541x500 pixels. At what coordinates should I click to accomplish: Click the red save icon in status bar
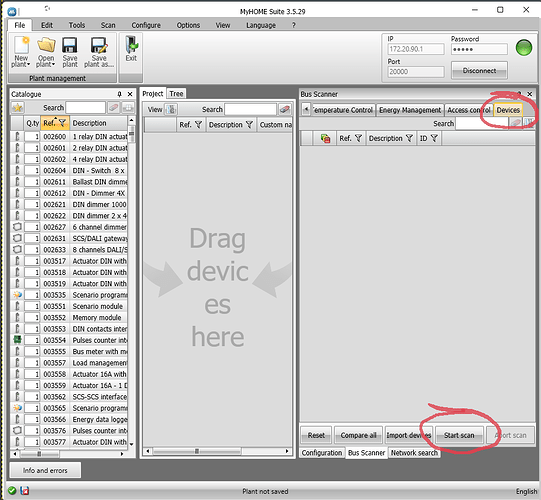pos(24,490)
